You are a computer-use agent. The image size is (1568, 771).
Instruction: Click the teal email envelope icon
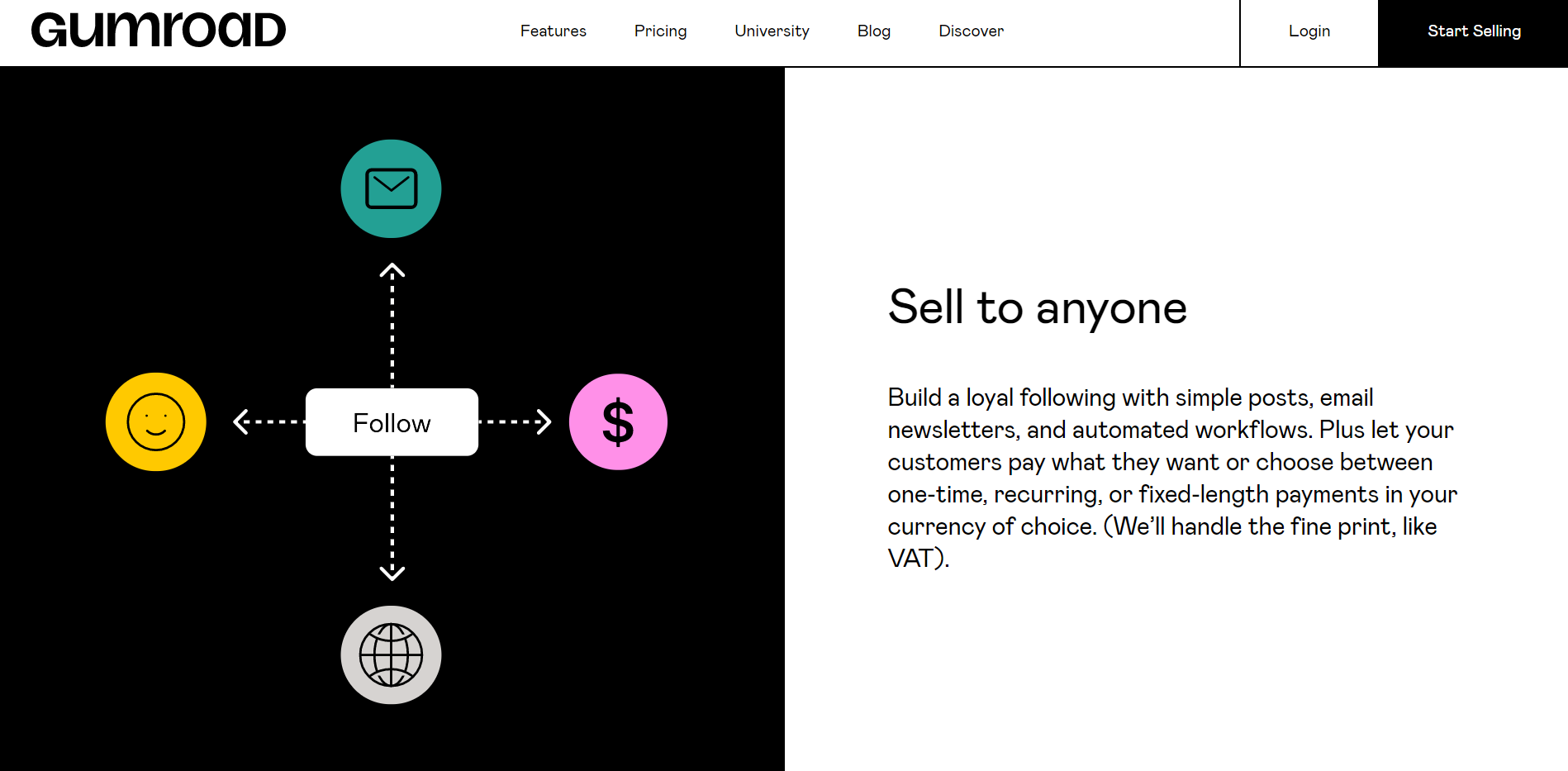(391, 188)
